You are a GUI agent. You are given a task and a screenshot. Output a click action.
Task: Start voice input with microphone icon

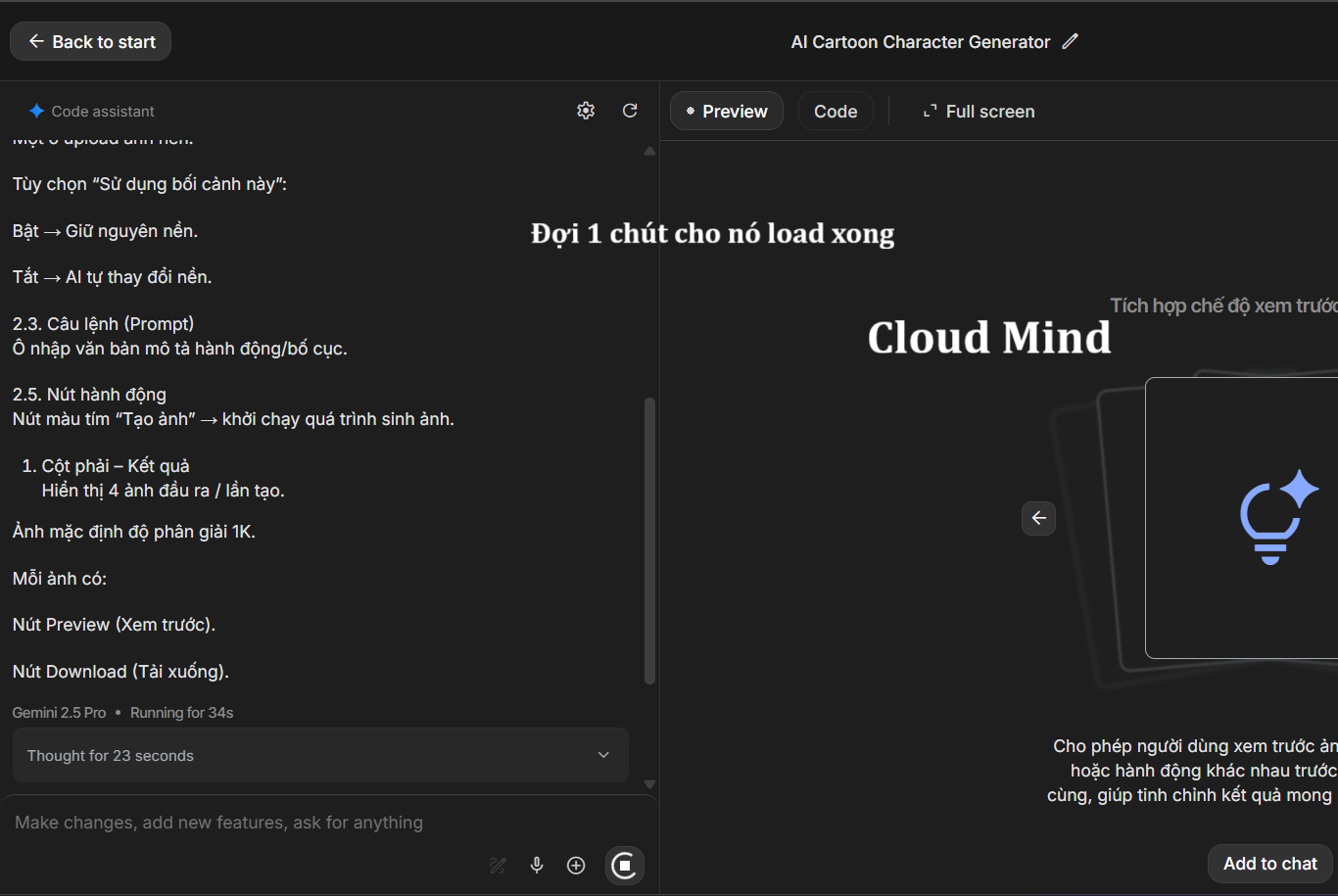click(537, 865)
